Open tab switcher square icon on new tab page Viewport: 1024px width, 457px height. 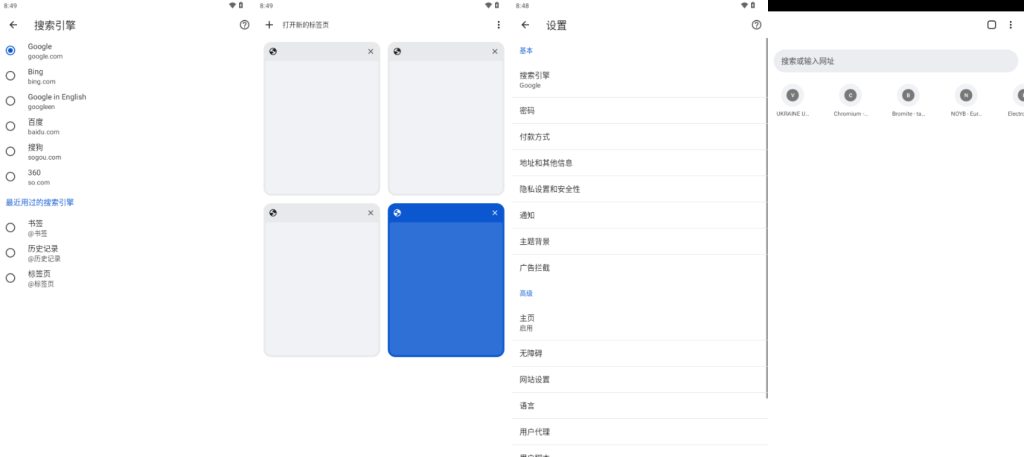pyautogui.click(x=991, y=25)
